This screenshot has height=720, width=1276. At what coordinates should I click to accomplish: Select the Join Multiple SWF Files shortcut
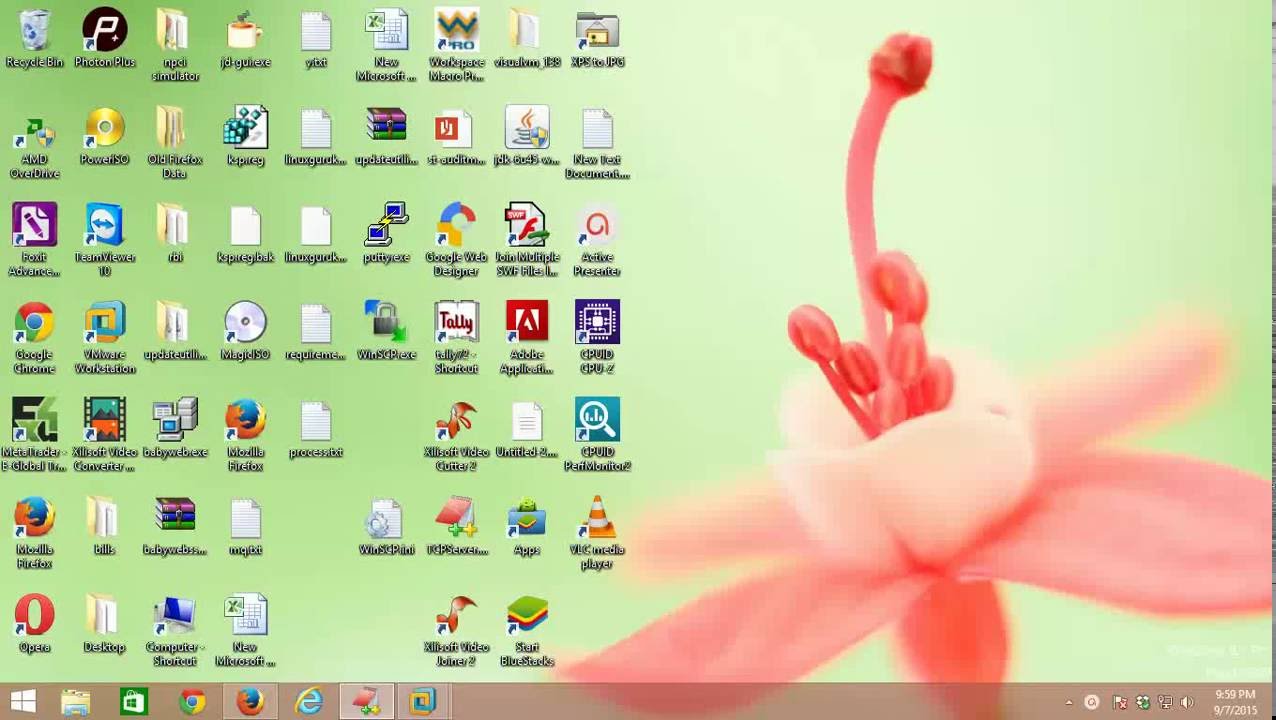click(x=526, y=225)
